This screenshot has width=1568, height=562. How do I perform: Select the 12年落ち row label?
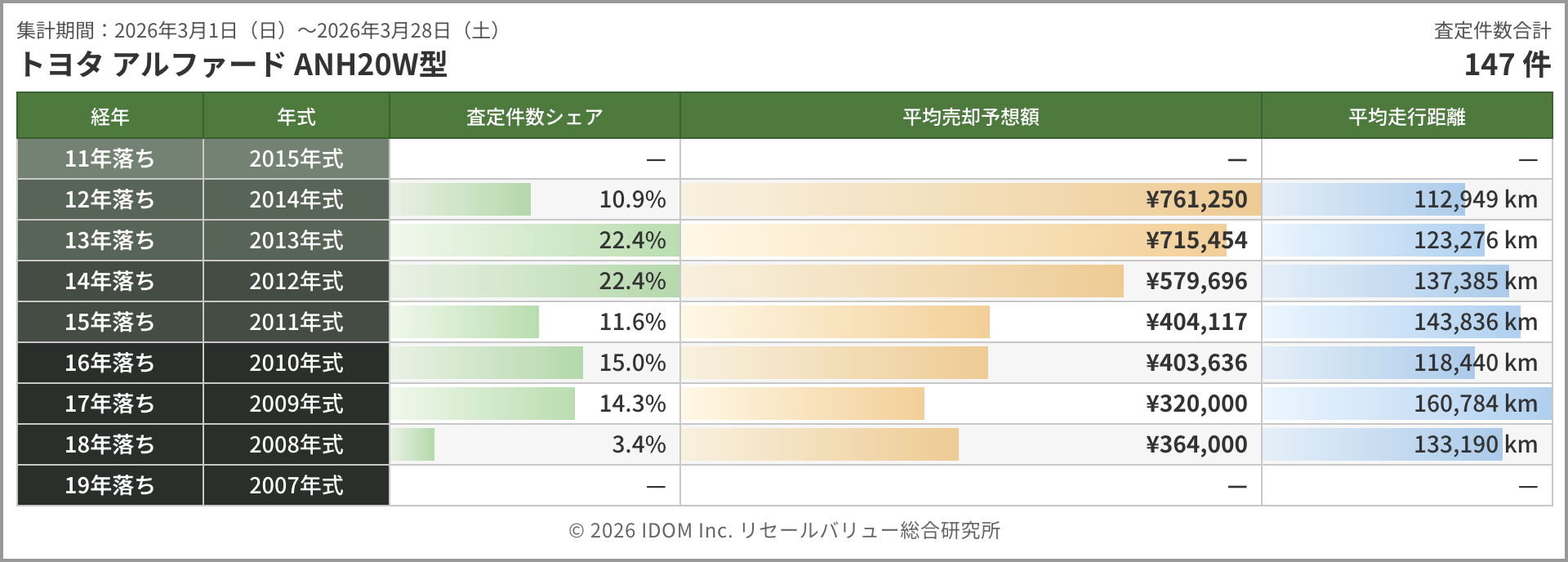click(110, 199)
